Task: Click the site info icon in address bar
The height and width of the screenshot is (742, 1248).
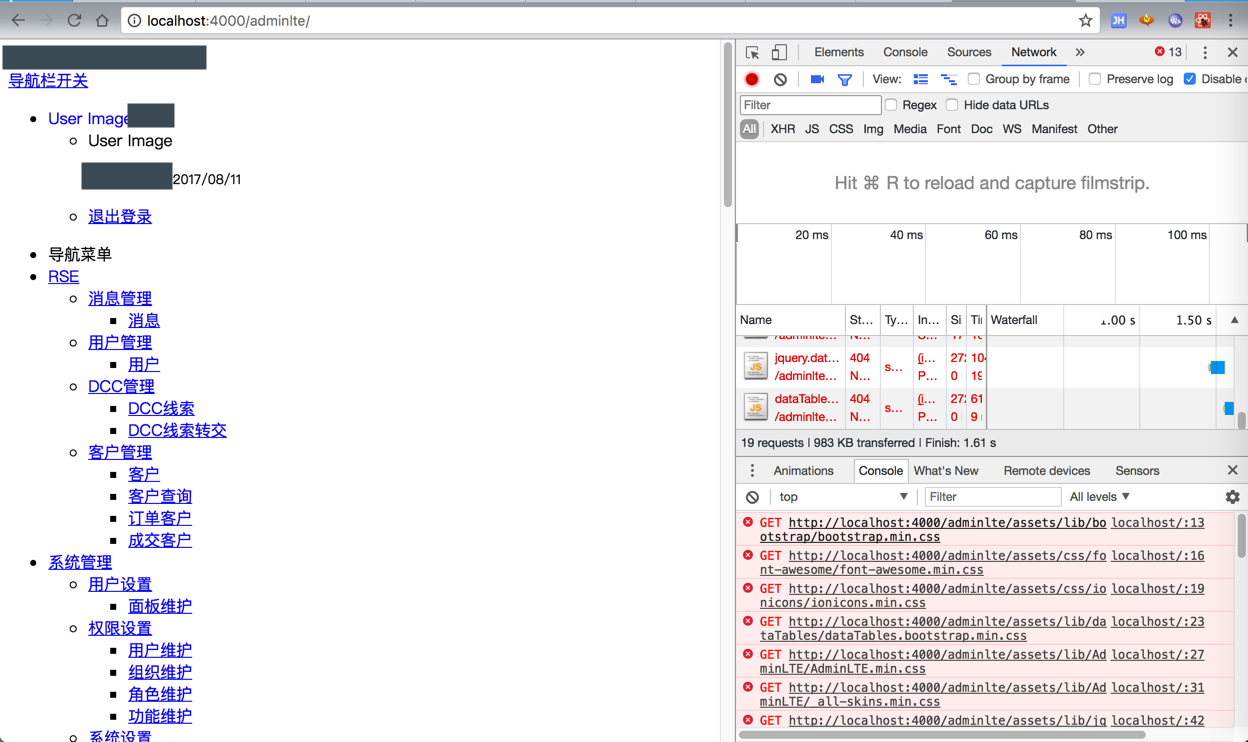Action: 134,20
